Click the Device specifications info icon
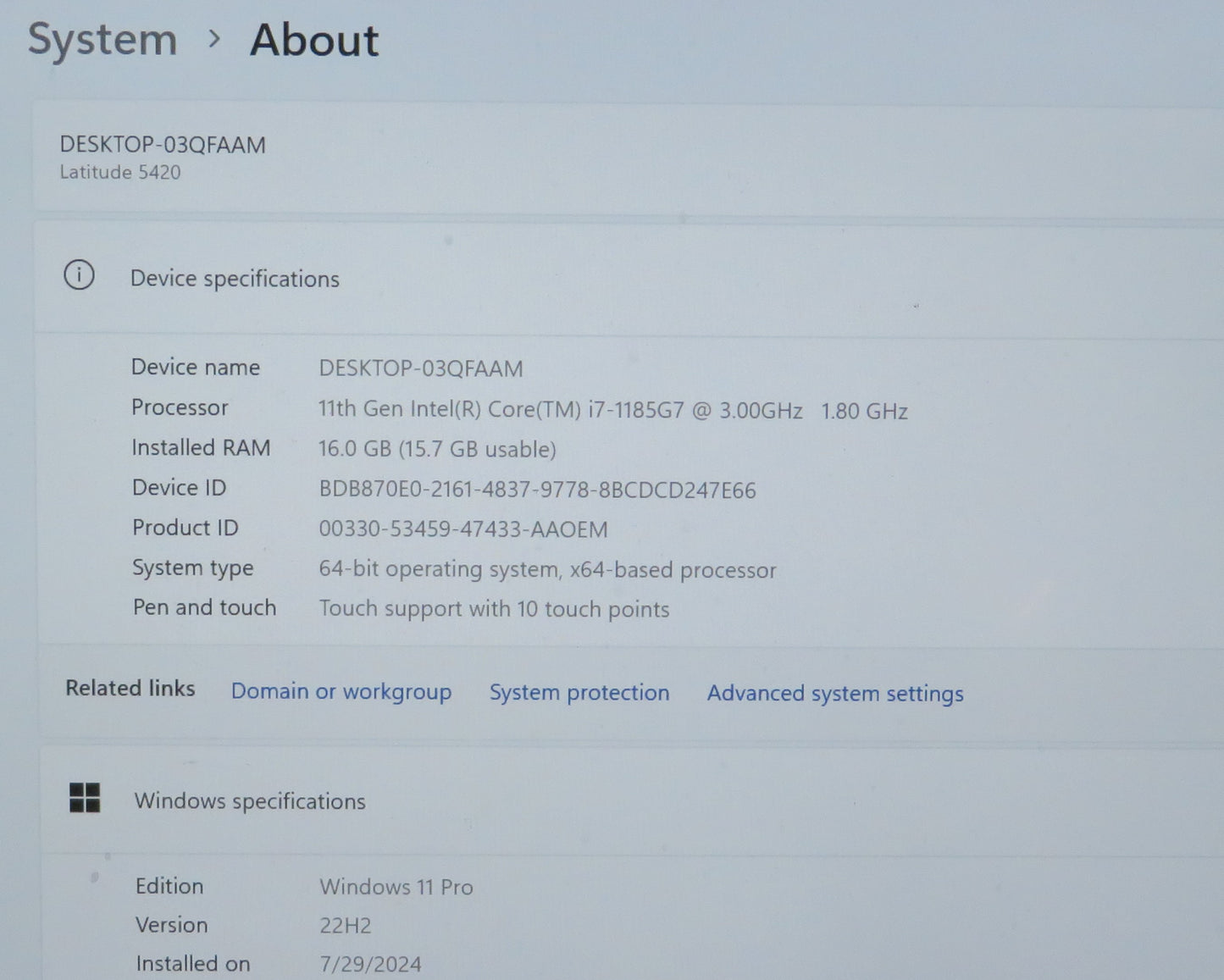This screenshot has width=1224, height=980. (x=79, y=275)
